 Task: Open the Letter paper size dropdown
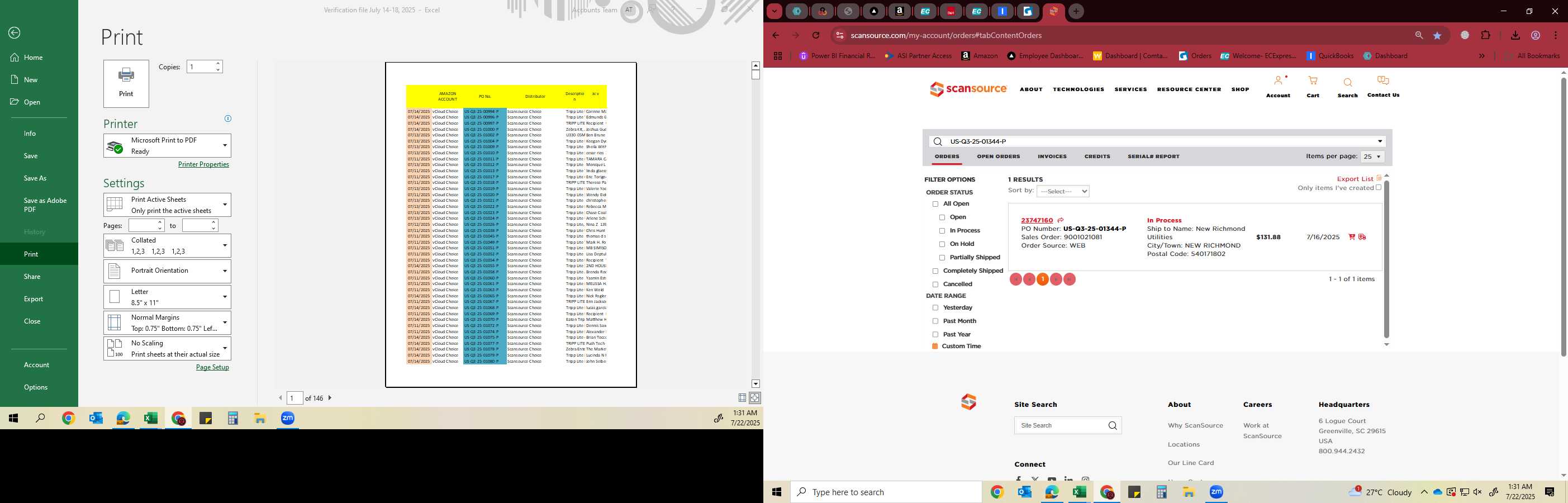point(168,297)
